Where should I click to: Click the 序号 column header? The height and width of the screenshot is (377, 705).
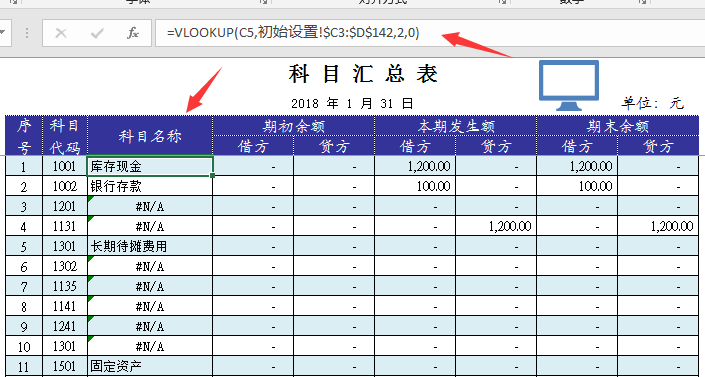[24, 135]
